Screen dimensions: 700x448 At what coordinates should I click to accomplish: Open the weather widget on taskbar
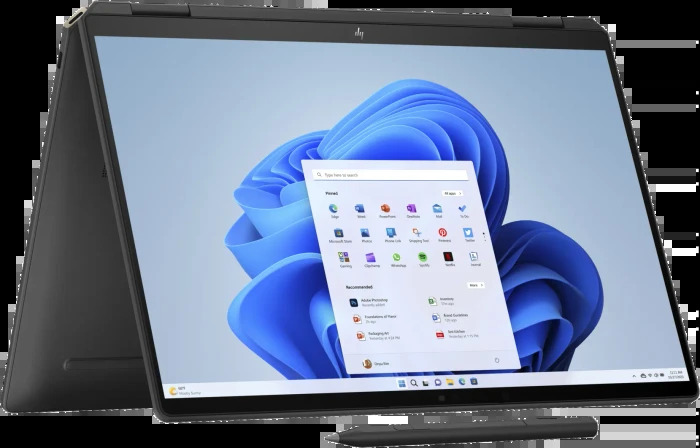pyautogui.click(x=185, y=390)
